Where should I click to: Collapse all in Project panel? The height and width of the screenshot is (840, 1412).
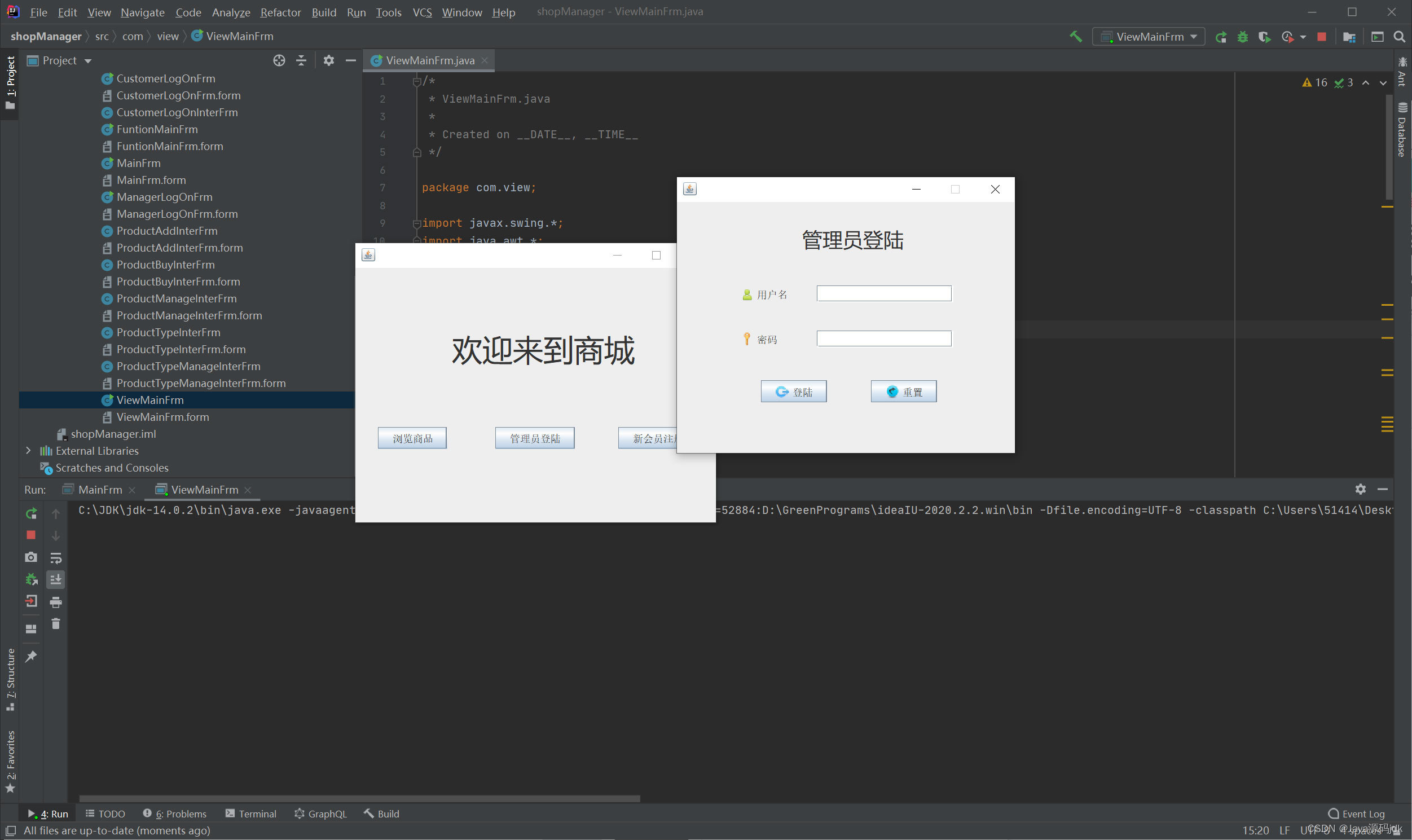[301, 60]
